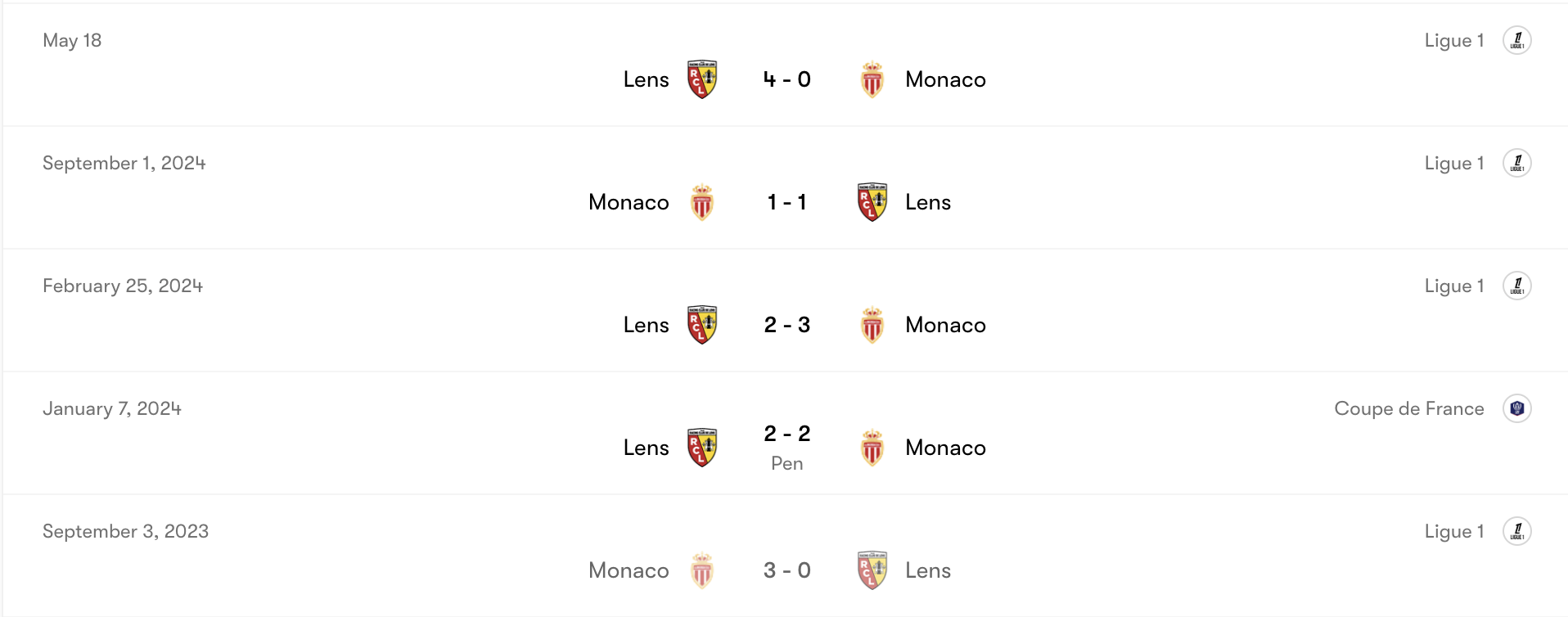Viewport: 1568px width, 617px height.
Task: Click the Monaco crest in the February 25 match
Action: pos(872,325)
